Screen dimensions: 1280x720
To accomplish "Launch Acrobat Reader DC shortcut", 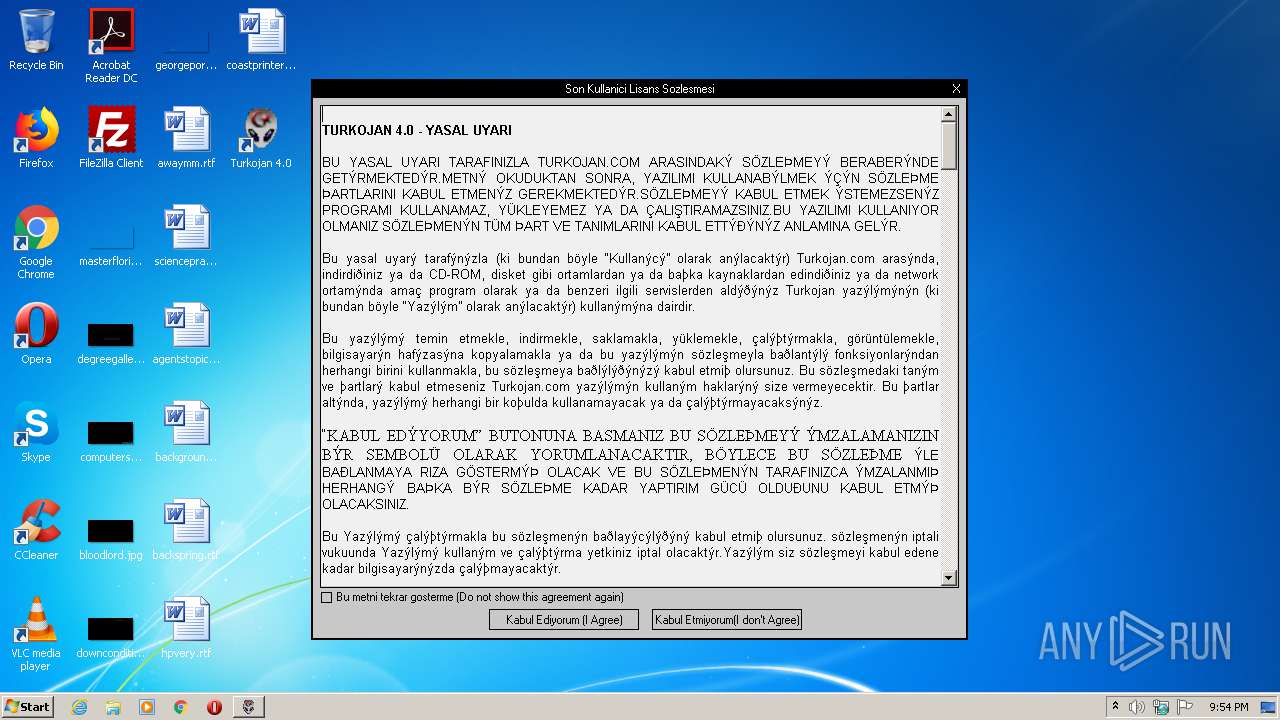I will click(x=111, y=46).
